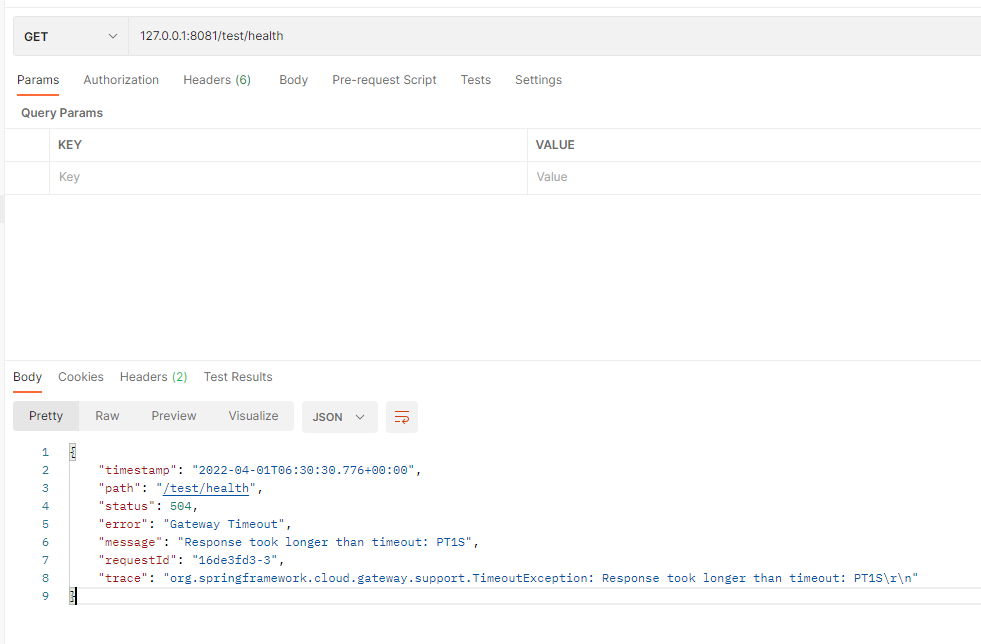
Task: Click the status value 504
Action: click(x=180, y=506)
